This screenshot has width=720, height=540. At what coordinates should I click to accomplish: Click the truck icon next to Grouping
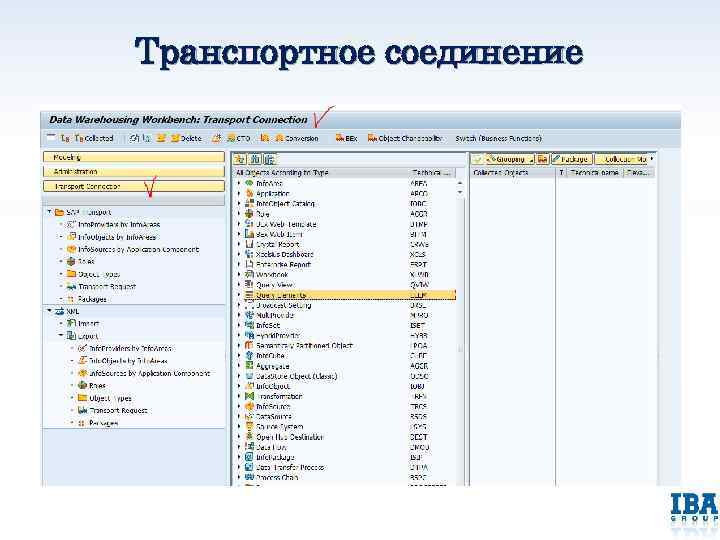click(x=543, y=159)
